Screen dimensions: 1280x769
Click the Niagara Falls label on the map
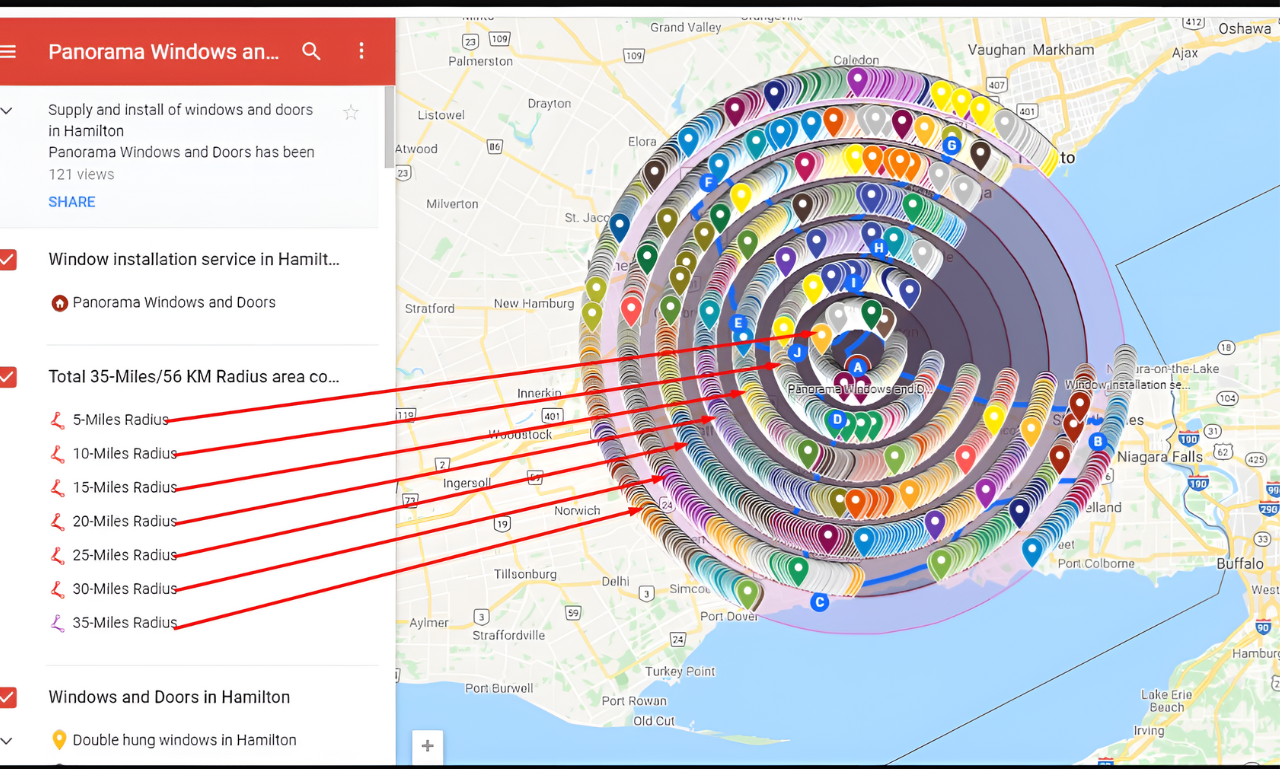click(x=1162, y=457)
